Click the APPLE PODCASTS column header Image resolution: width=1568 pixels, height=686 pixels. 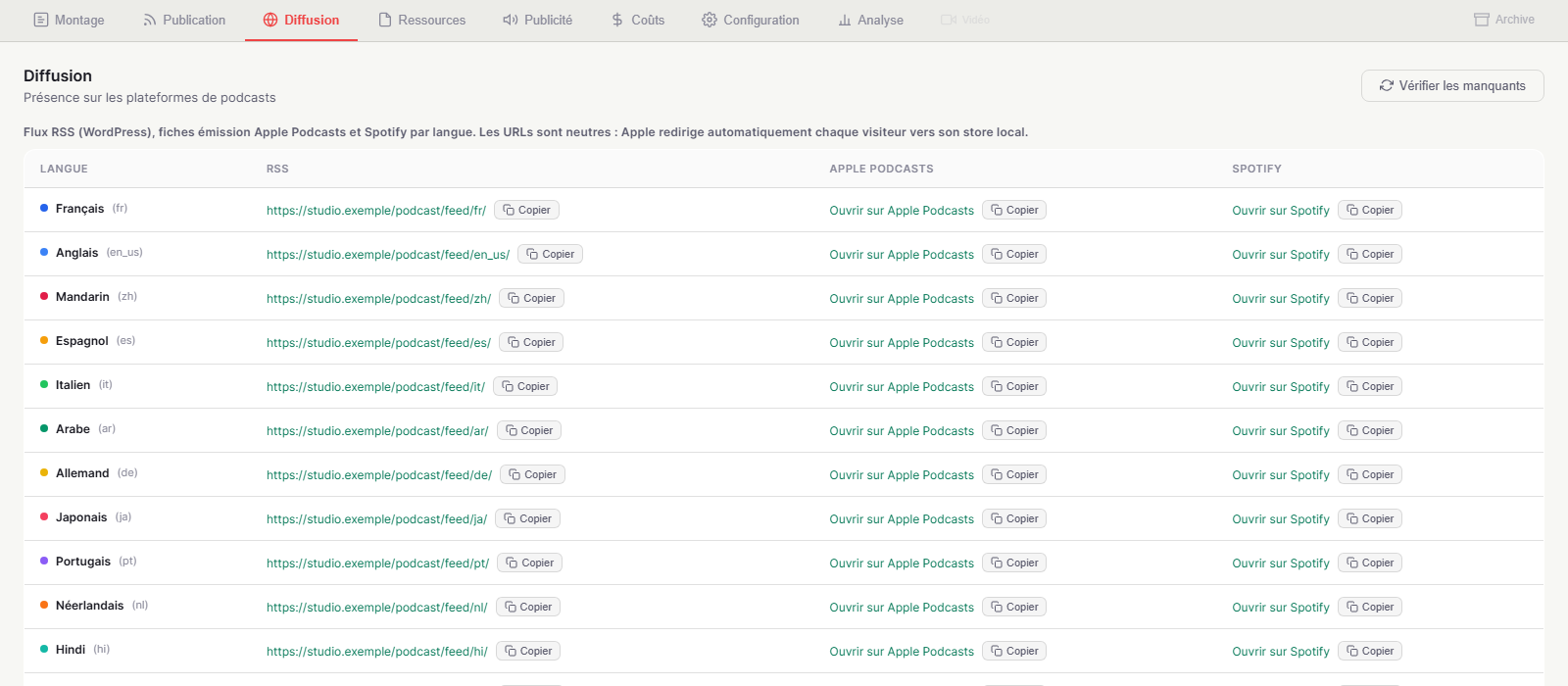[881, 169]
